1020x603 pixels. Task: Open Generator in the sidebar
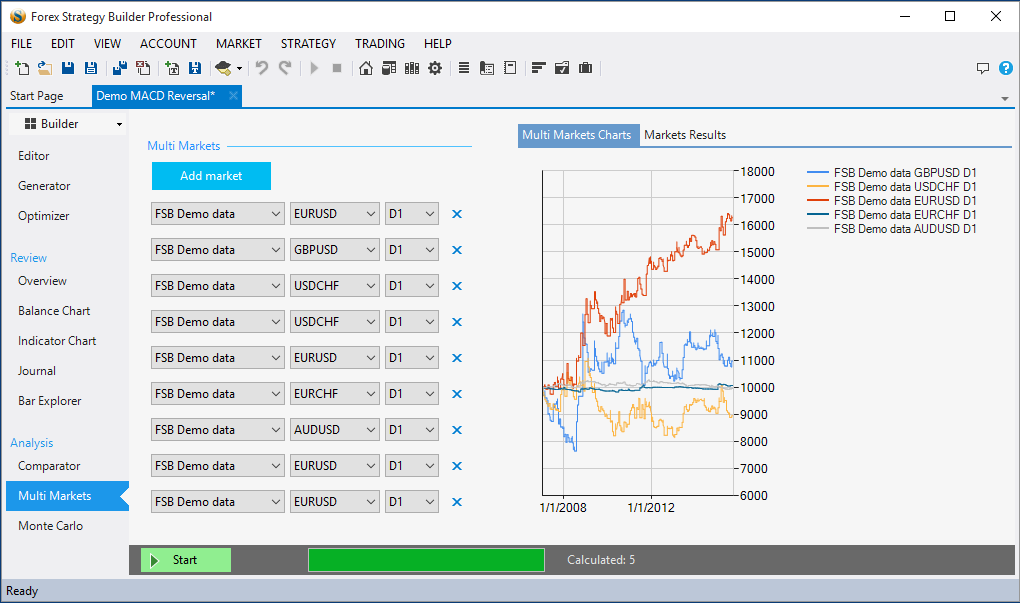[44, 186]
